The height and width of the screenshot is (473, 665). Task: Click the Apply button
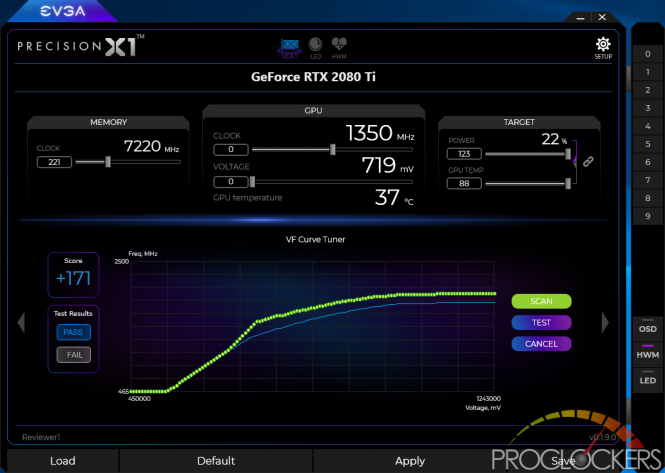point(410,461)
